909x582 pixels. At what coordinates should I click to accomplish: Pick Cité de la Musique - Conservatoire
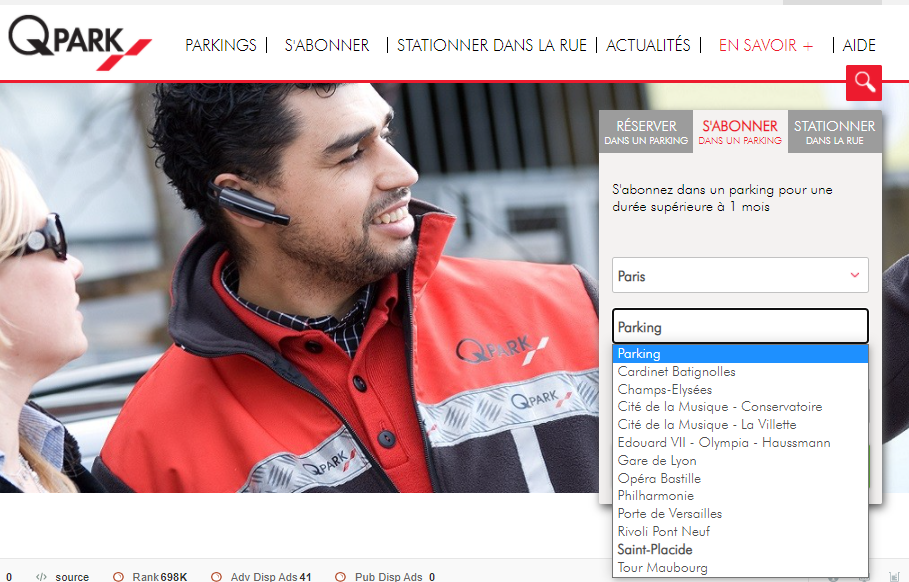(x=740, y=407)
